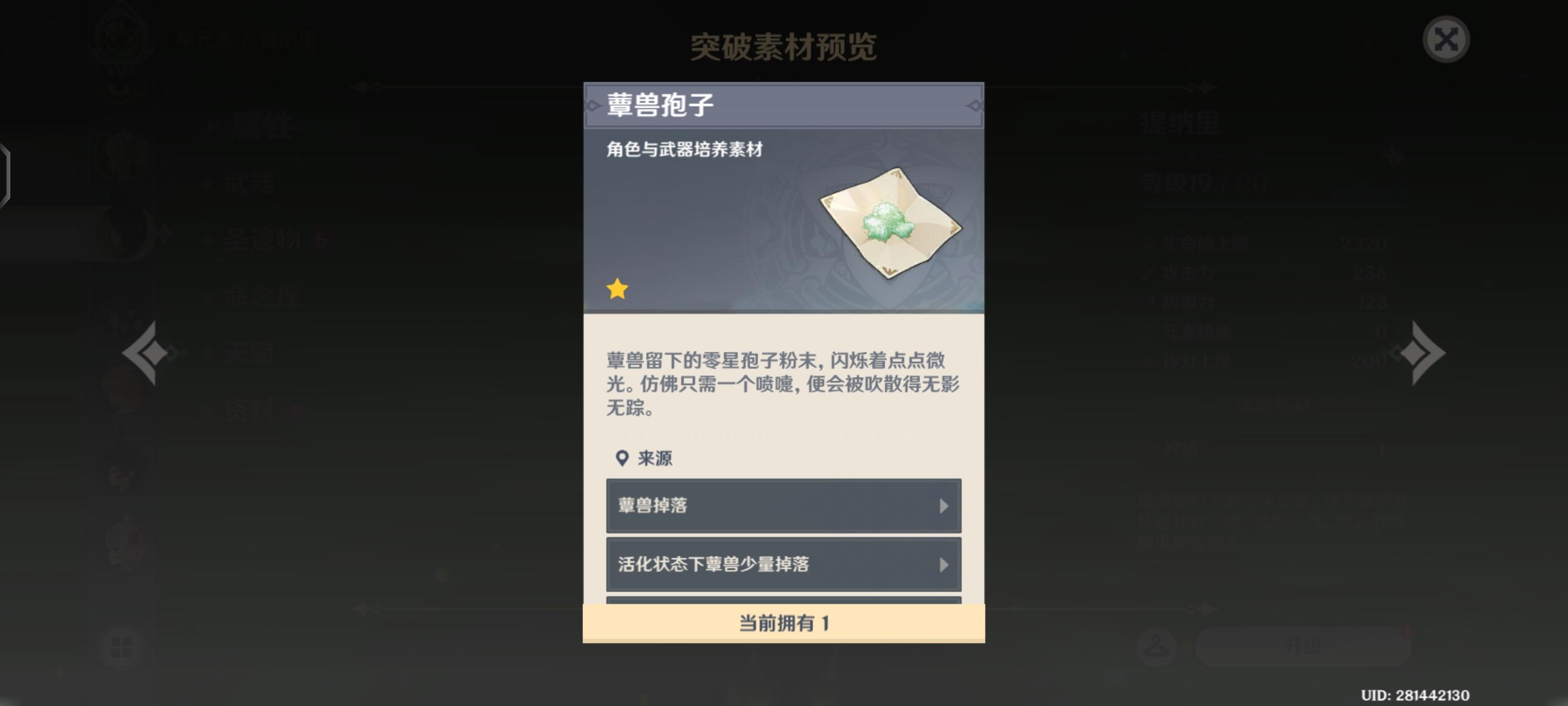The width and height of the screenshot is (1568, 706).
Task: Open the dimmed 圣遗物 menu item
Action: click(263, 240)
